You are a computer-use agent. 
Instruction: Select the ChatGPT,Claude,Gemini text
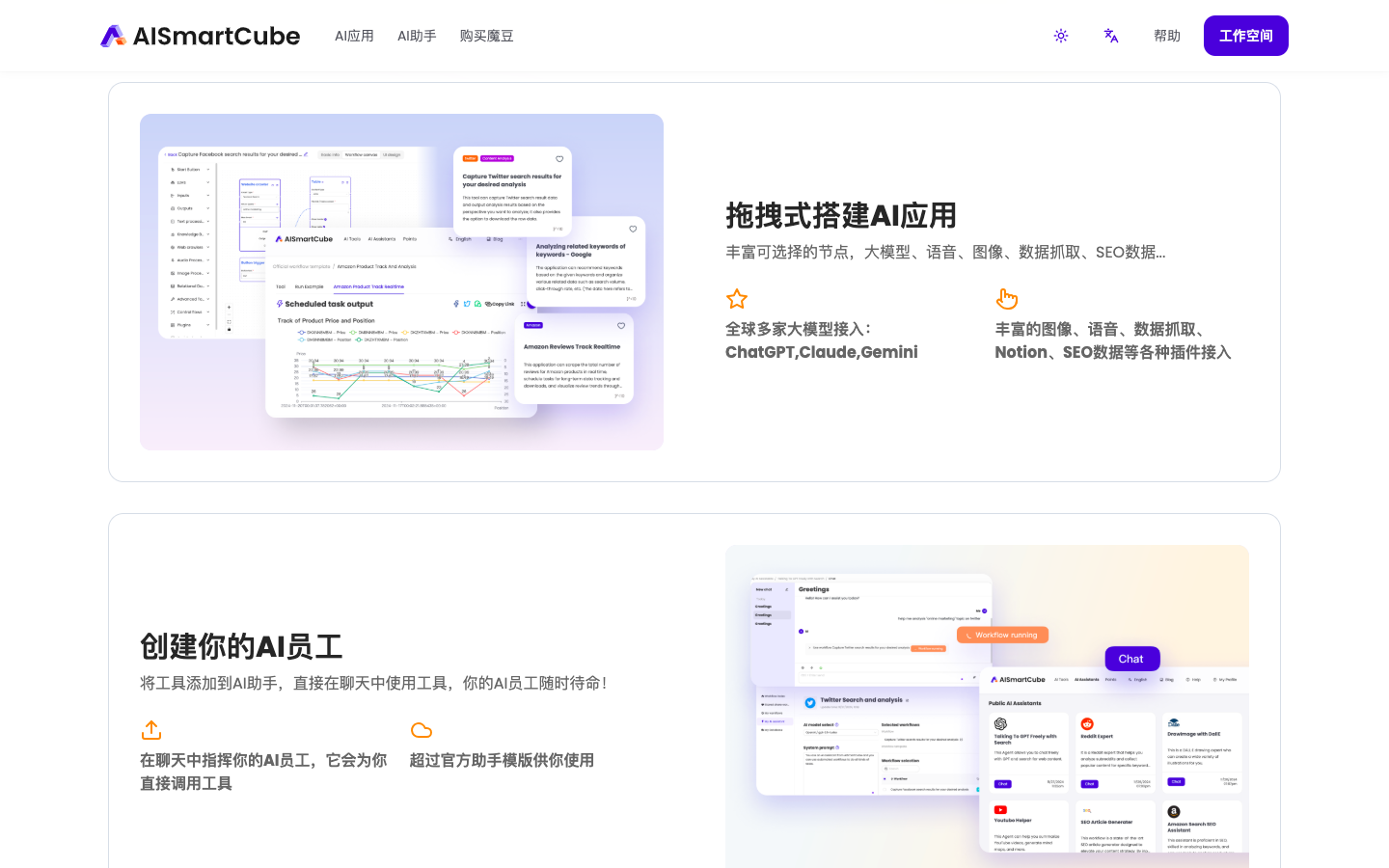pyautogui.click(x=822, y=352)
